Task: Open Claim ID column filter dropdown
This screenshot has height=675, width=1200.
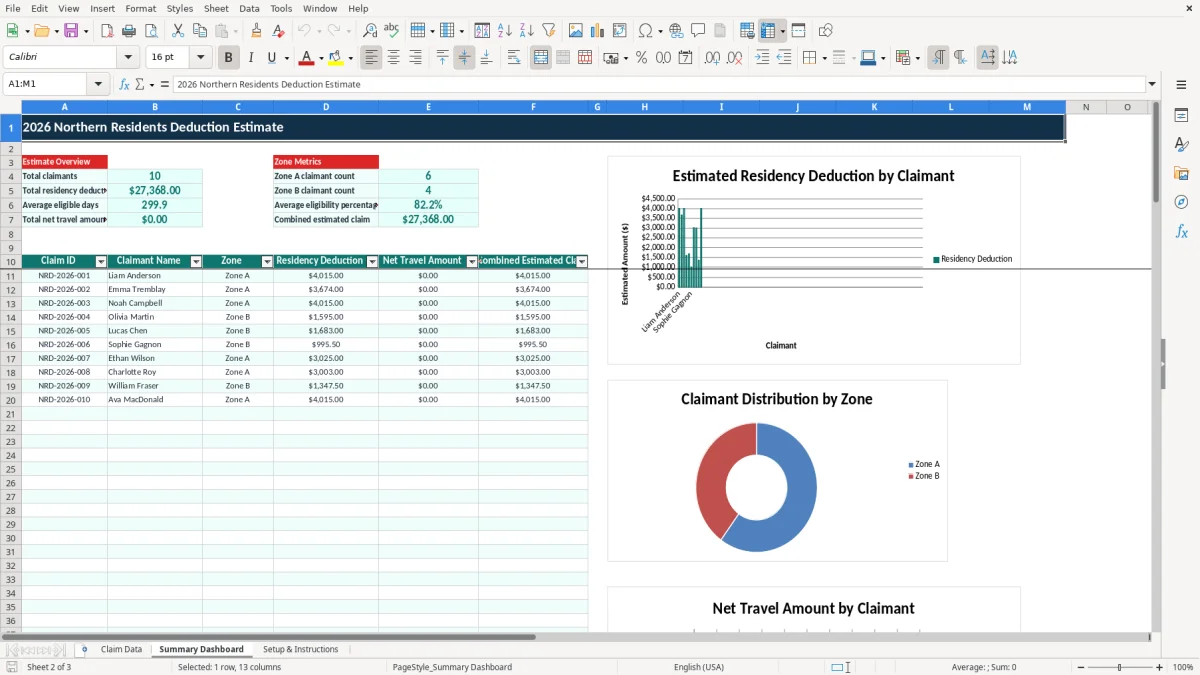Action: point(100,261)
